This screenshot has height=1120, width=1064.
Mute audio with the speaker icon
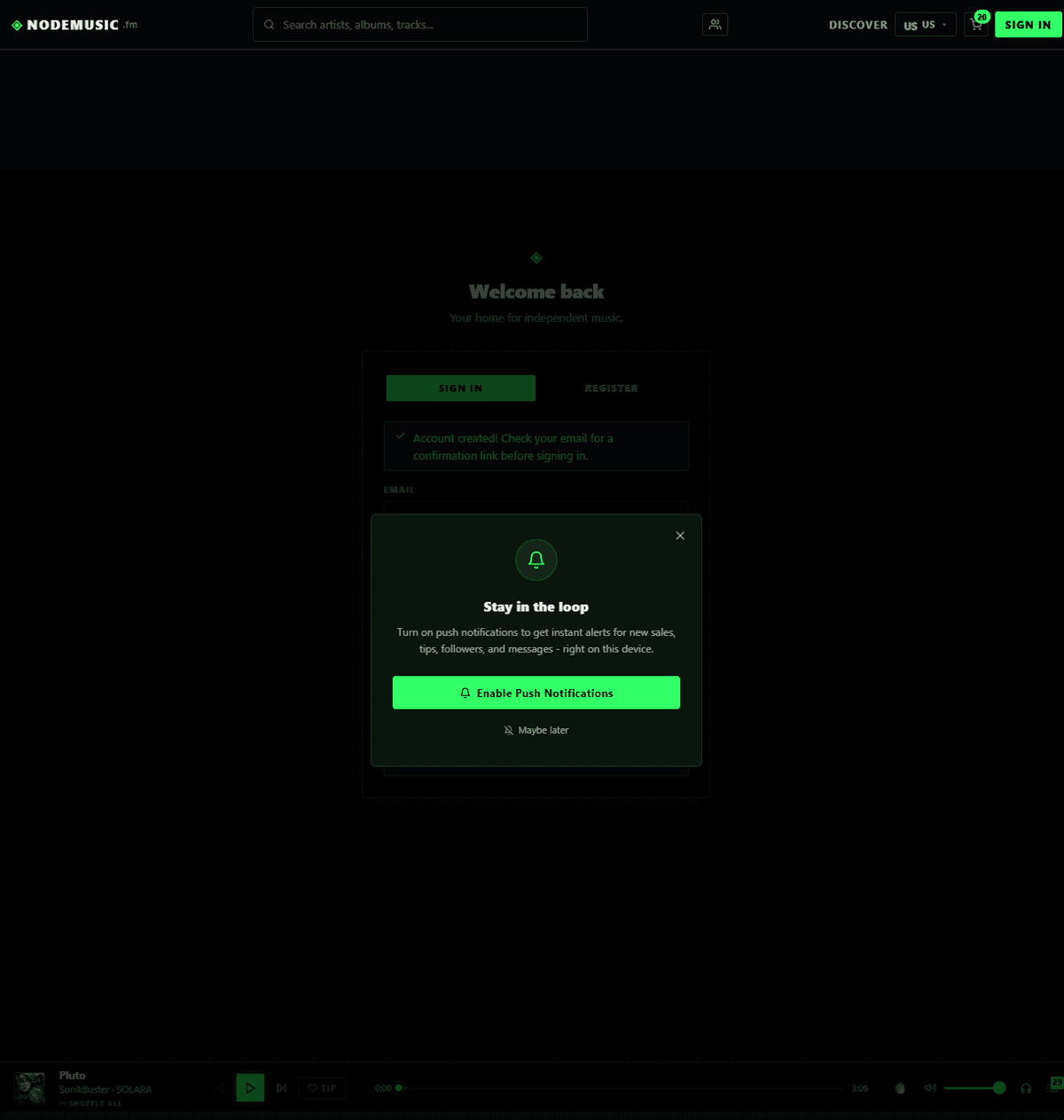click(x=930, y=1088)
